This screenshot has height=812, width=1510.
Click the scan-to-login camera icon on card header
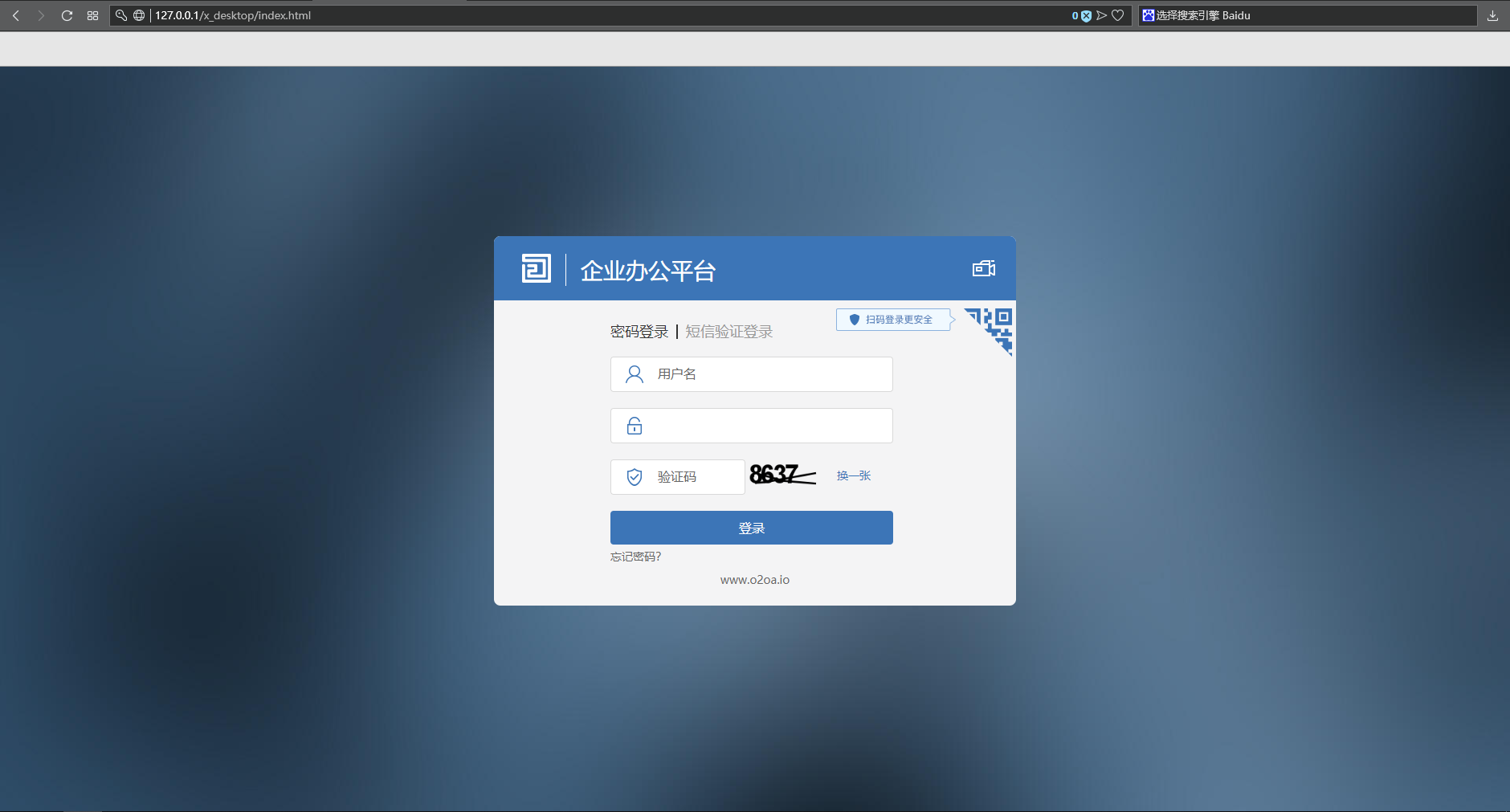pyautogui.click(x=983, y=268)
